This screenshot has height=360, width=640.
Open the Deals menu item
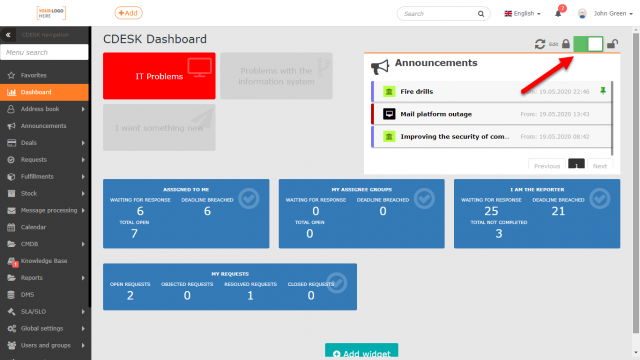(44, 143)
